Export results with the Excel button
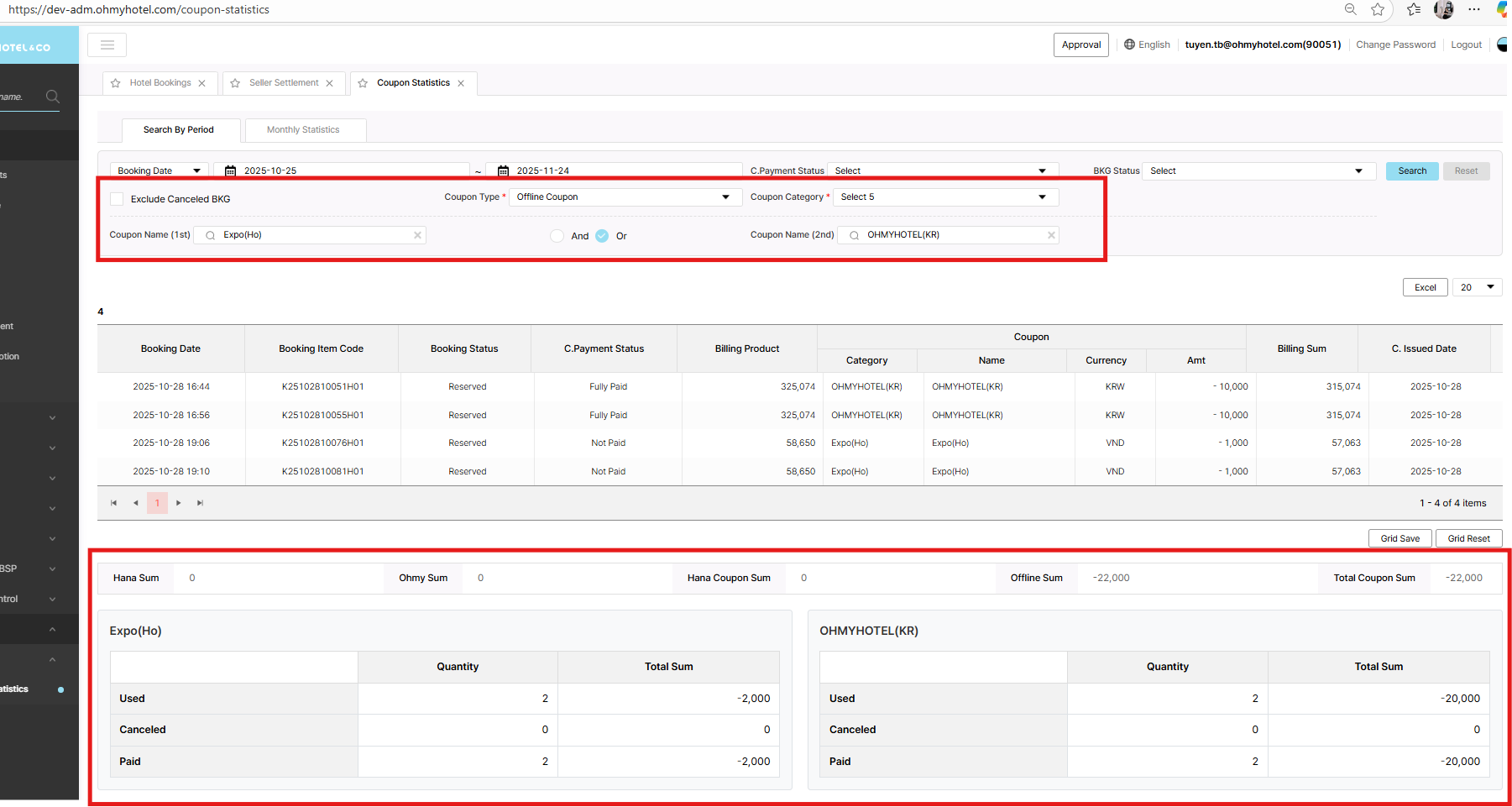This screenshot has height=807, width=1512. pyautogui.click(x=1425, y=287)
